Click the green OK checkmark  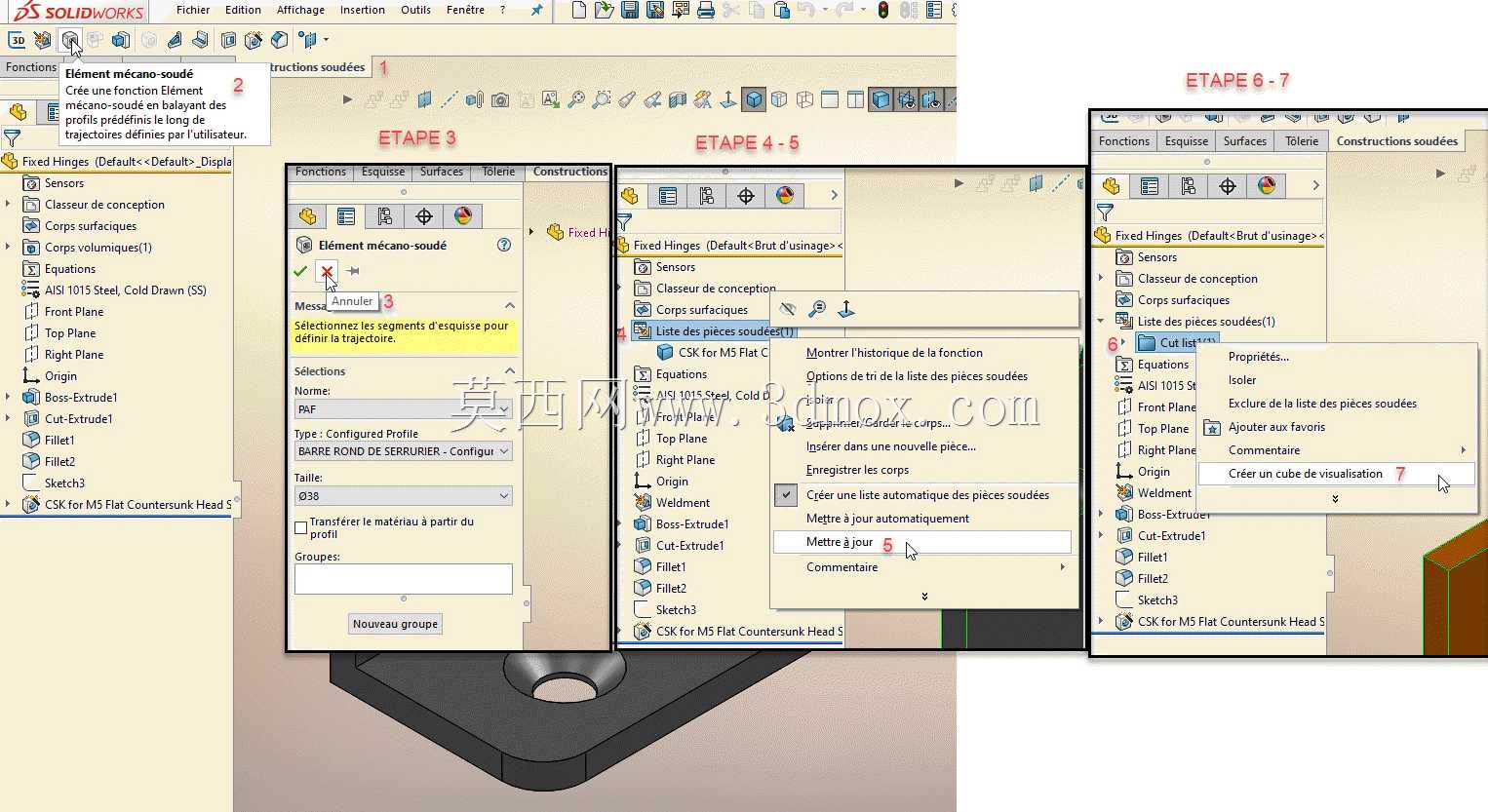(x=300, y=271)
